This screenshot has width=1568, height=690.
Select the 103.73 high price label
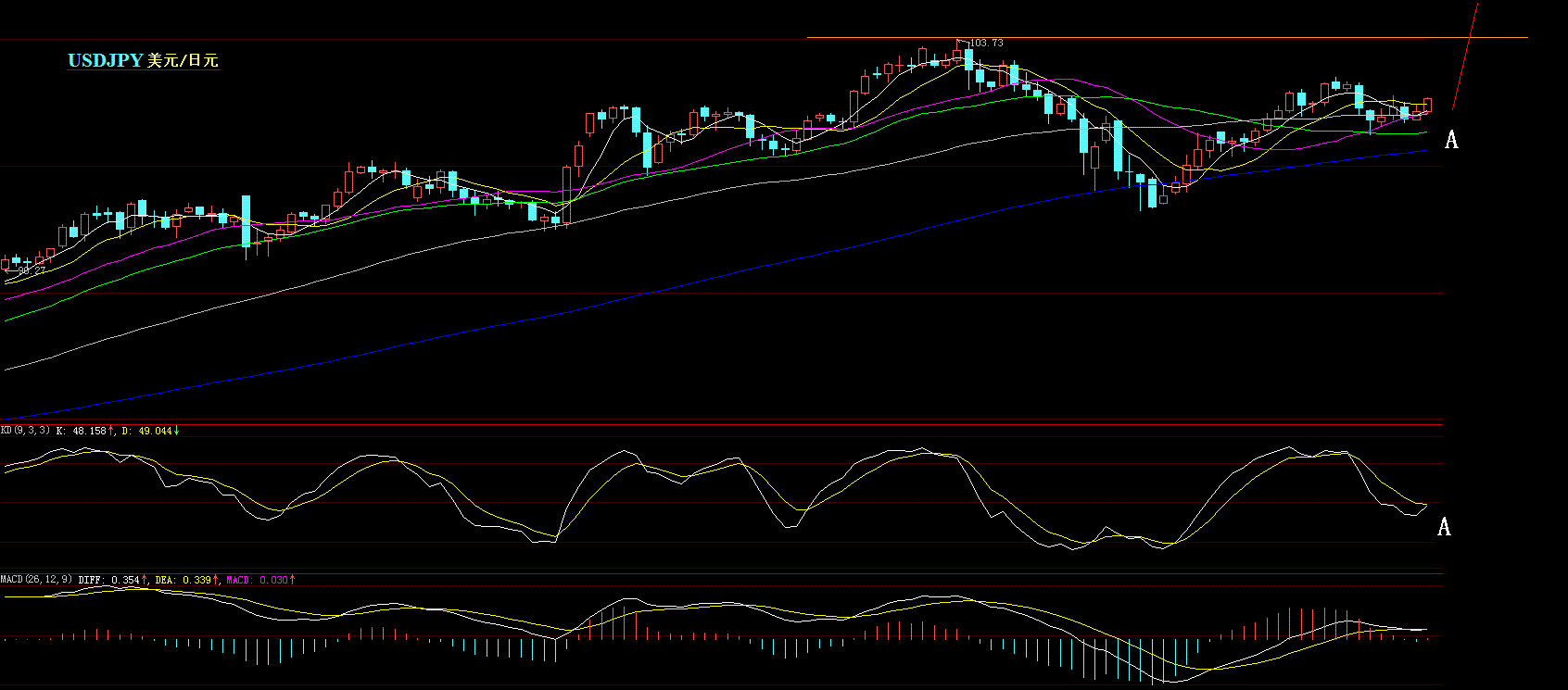tap(987, 43)
